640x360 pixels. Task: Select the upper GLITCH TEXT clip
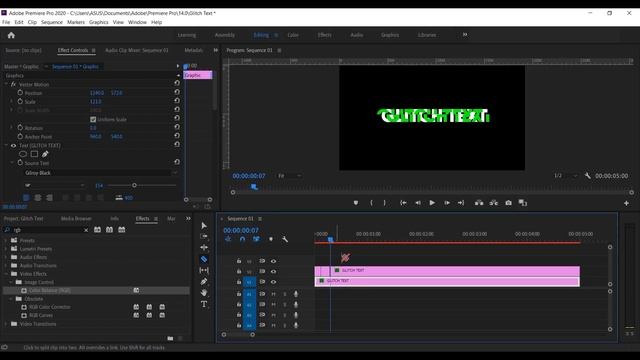pos(456,270)
